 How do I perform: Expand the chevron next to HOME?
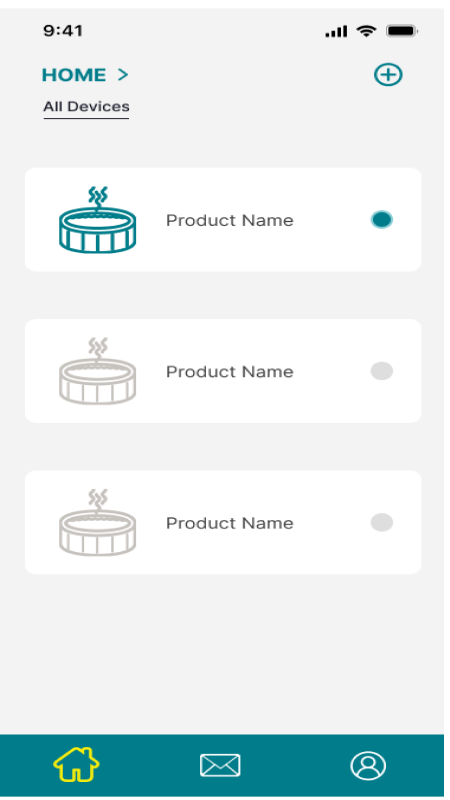click(122, 74)
